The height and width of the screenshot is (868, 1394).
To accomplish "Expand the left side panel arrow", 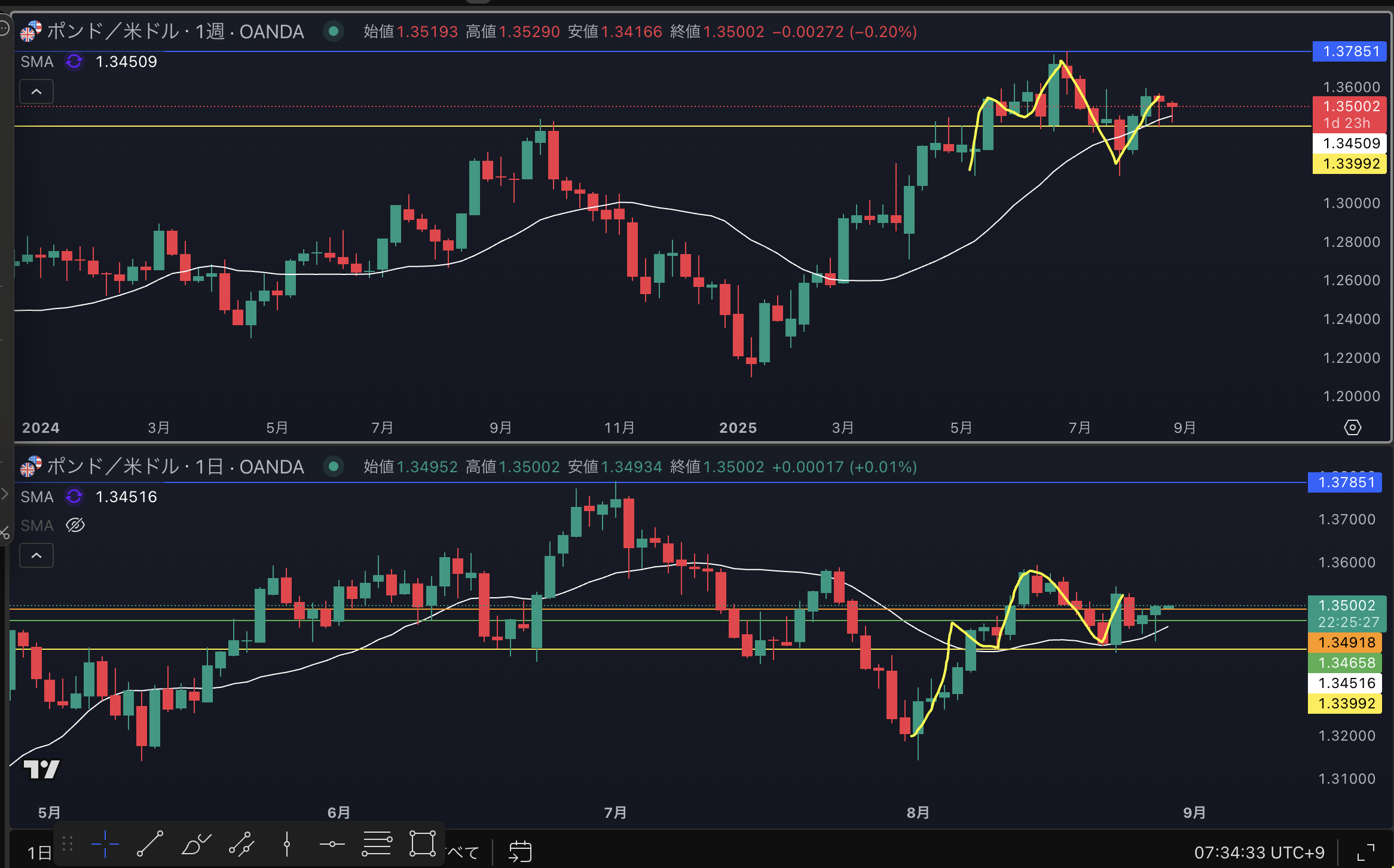I will [5, 494].
